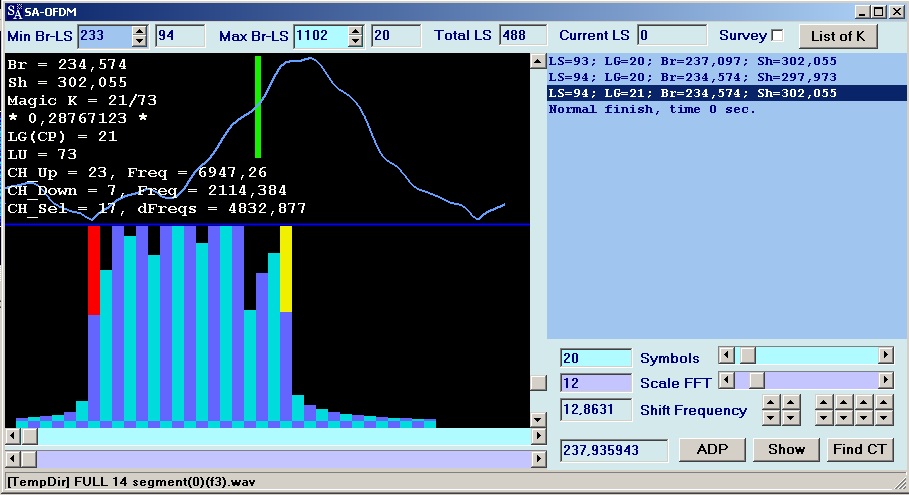
Task: Tick the Survey checkbox
Action: [777, 36]
